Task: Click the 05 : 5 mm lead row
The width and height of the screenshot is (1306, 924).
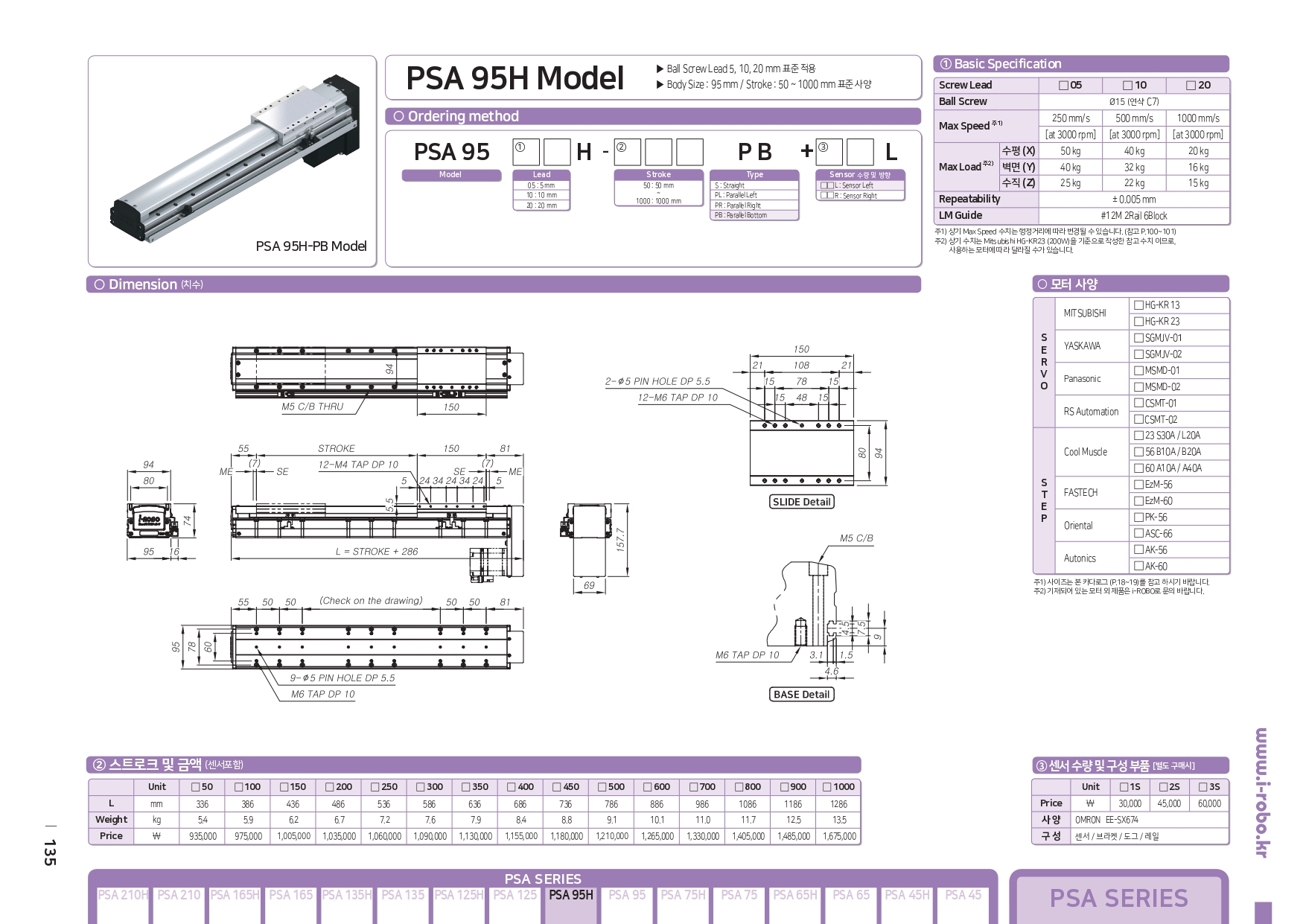Action: point(541,185)
